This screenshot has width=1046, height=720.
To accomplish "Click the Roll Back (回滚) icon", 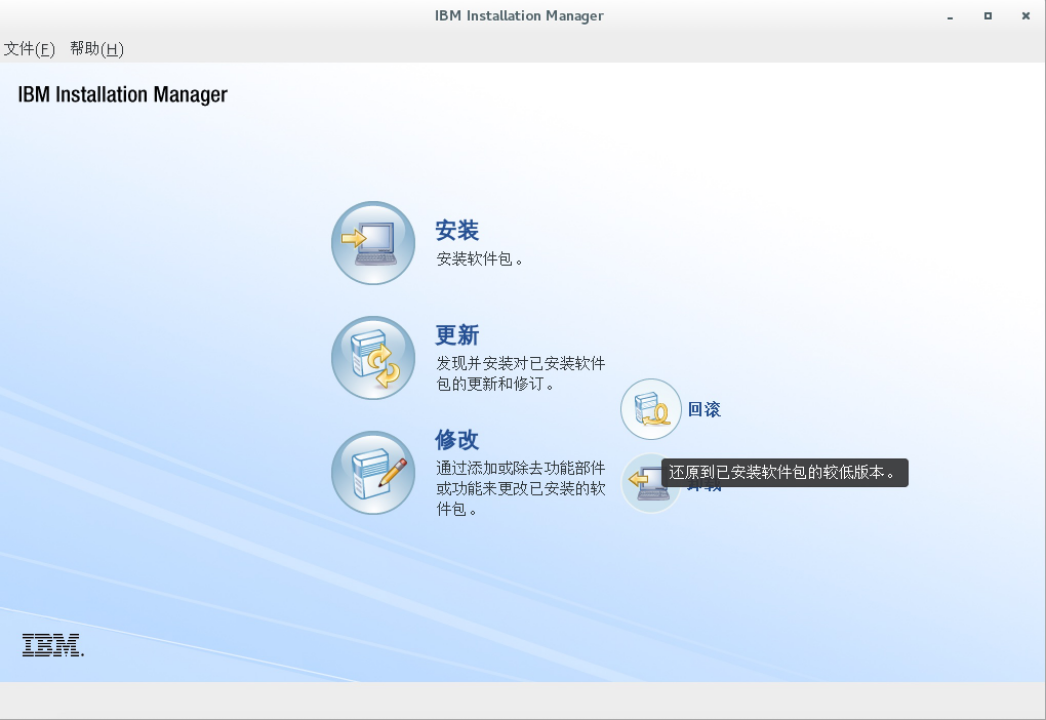I will click(x=651, y=409).
